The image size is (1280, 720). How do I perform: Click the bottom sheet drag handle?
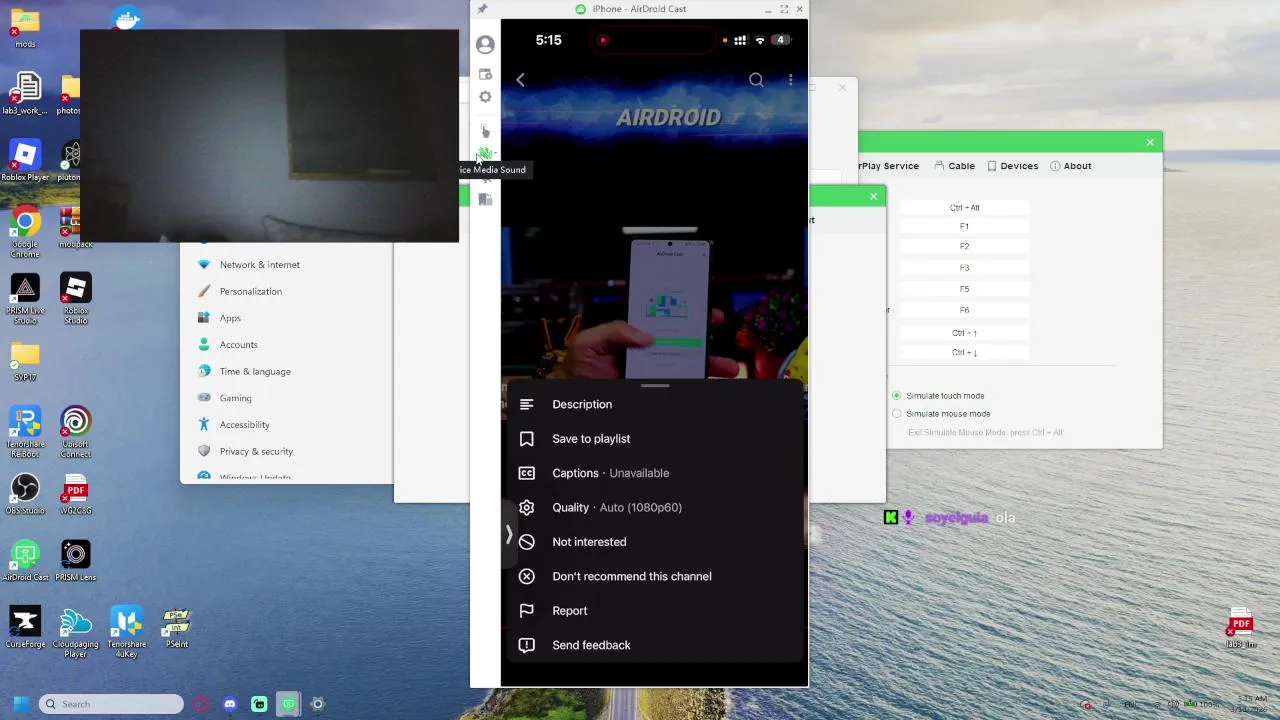pos(655,386)
